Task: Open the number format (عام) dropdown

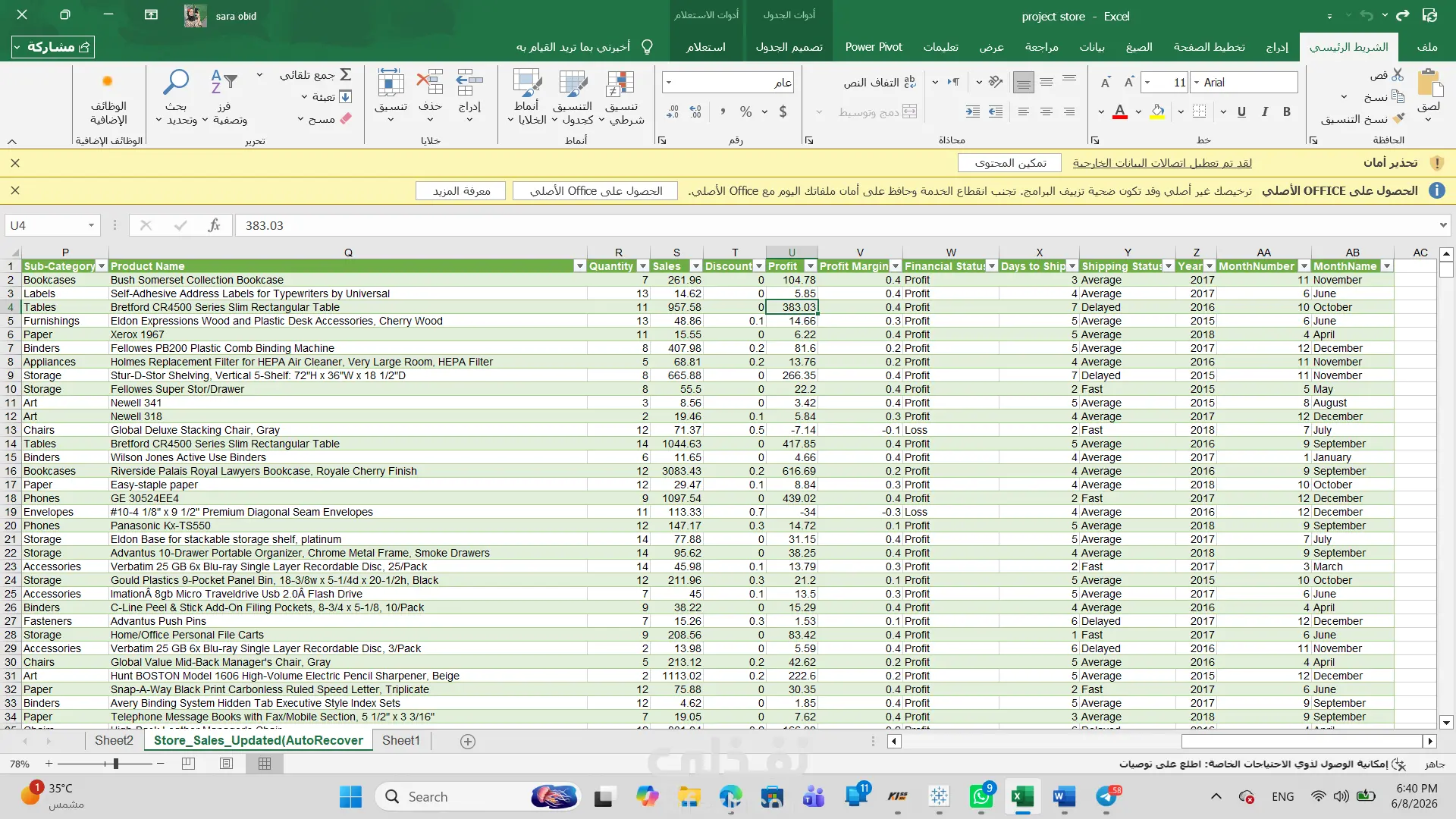Action: [x=669, y=83]
